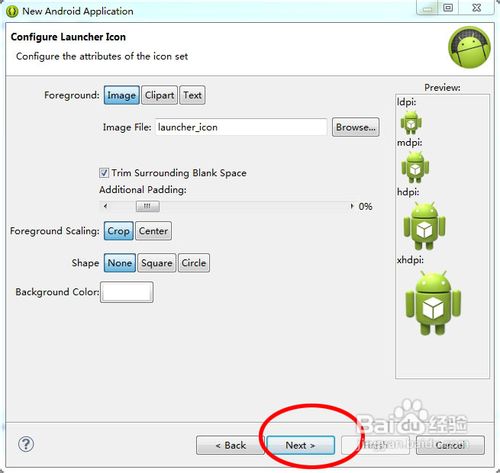Image resolution: width=500 pixels, height=473 pixels.
Task: Select the ldpi preview icon
Action: tap(411, 122)
